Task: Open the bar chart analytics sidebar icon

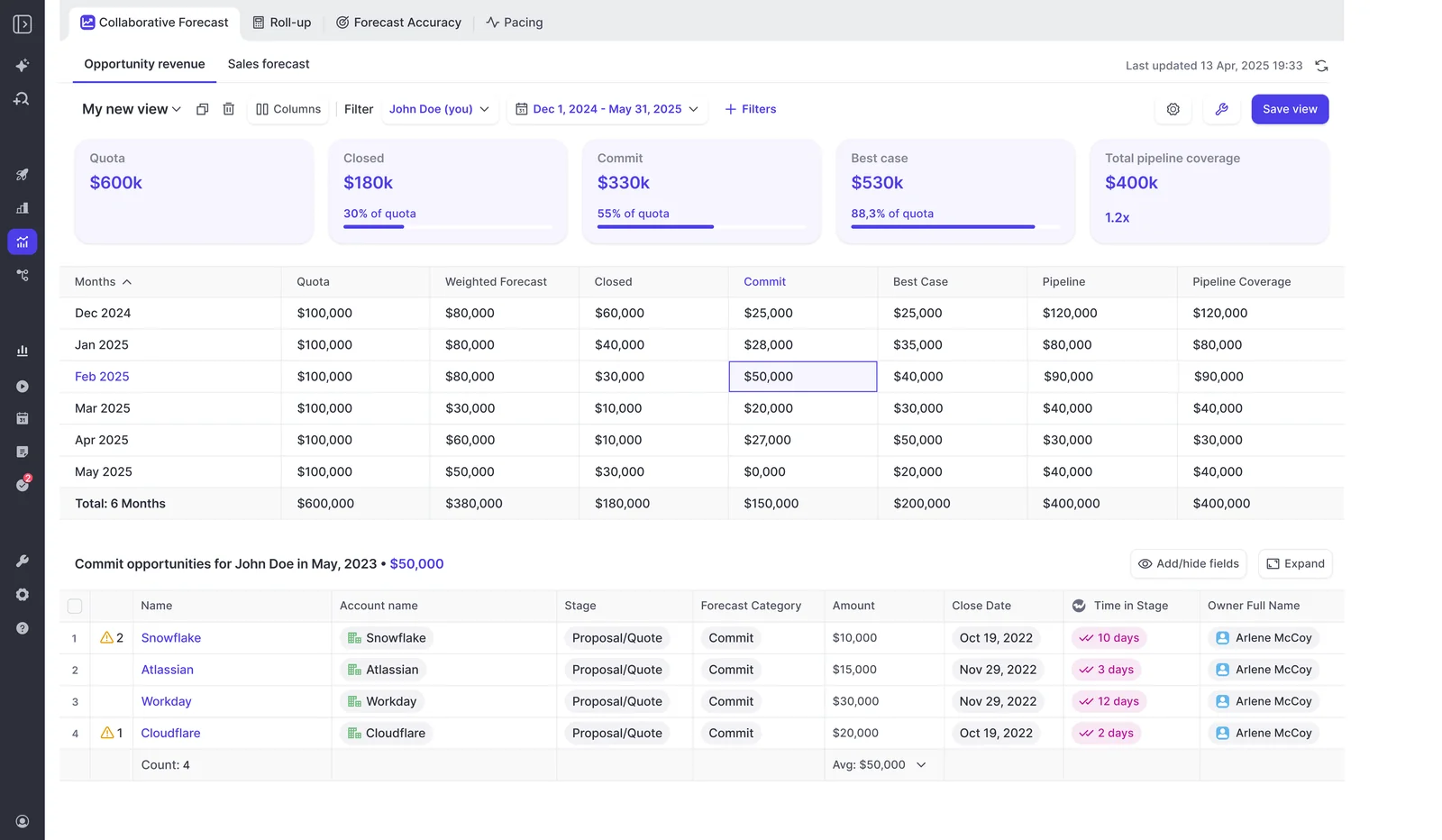Action: pos(23,351)
